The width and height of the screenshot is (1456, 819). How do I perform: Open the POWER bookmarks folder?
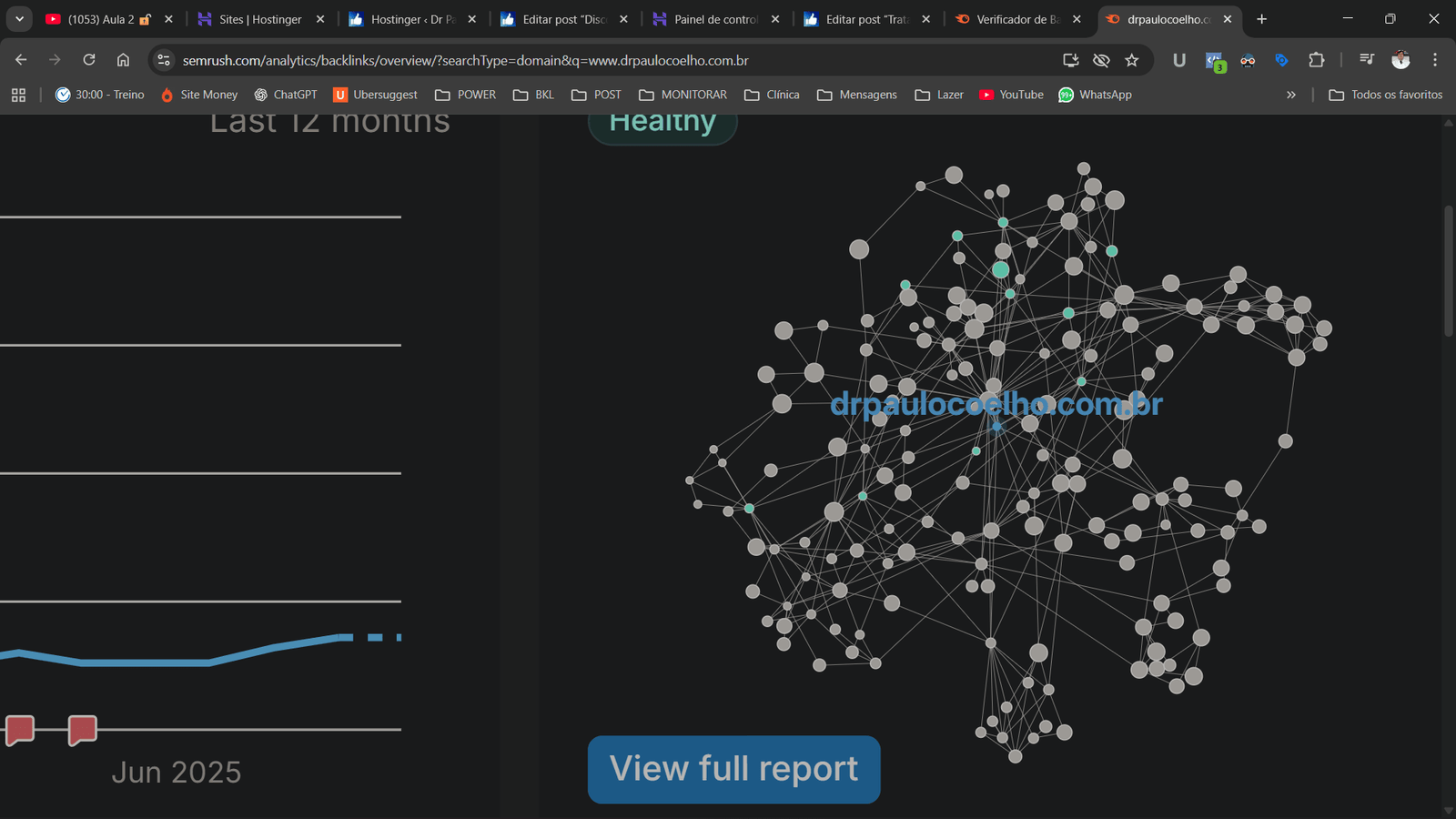466,95
